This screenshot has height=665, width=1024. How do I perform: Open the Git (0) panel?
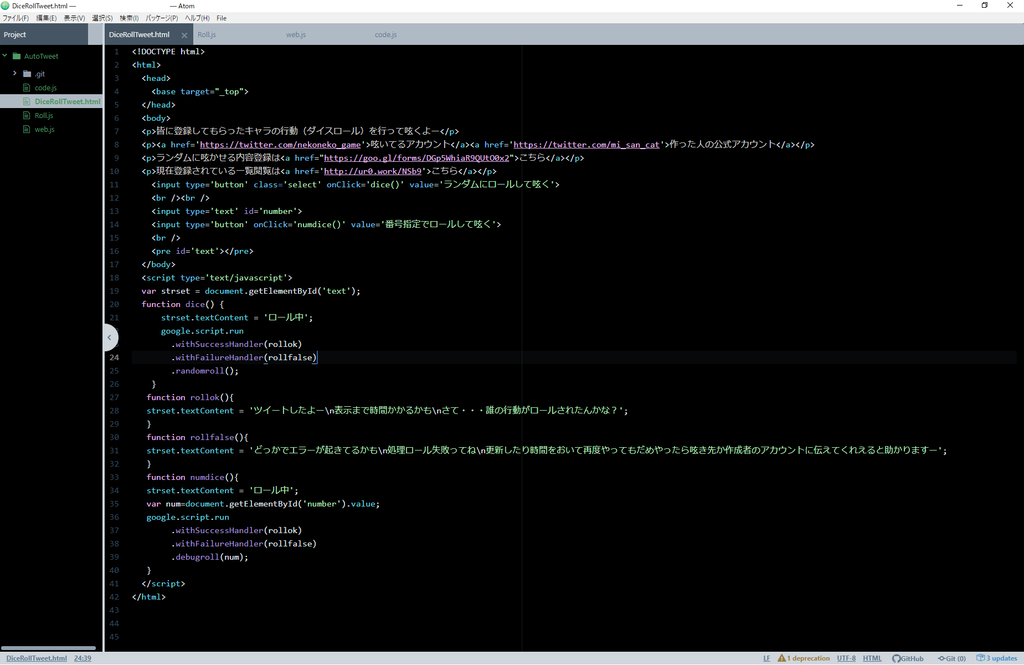(952, 658)
